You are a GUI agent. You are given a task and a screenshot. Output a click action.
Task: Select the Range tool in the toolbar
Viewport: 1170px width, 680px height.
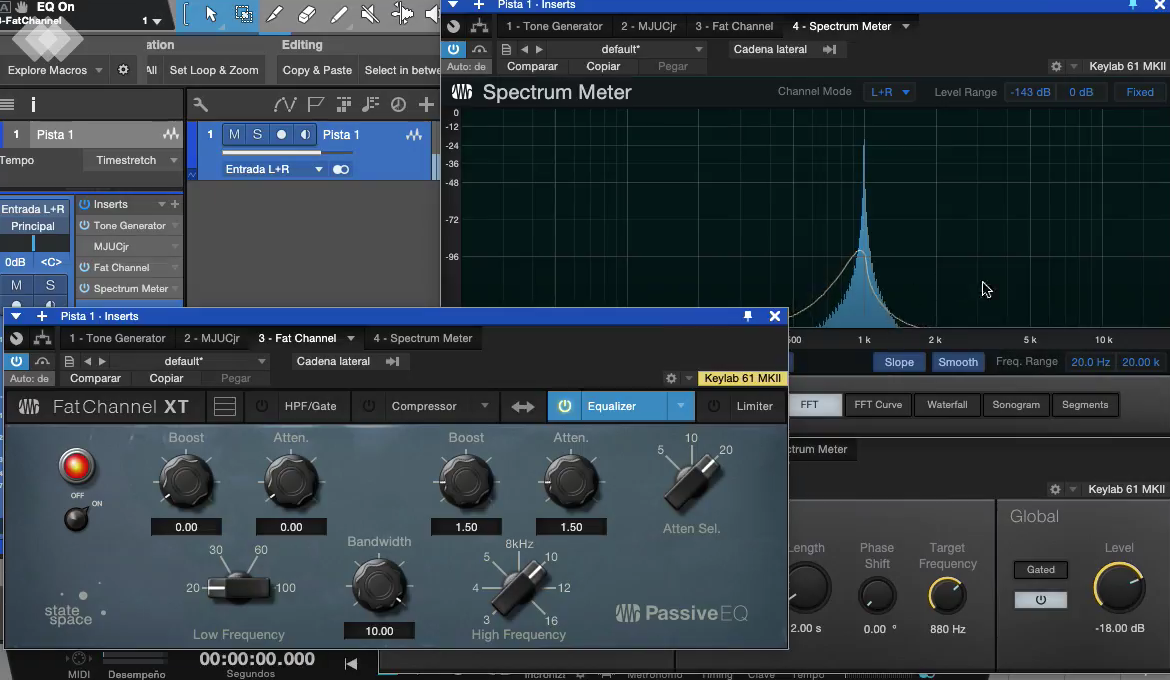click(243, 14)
